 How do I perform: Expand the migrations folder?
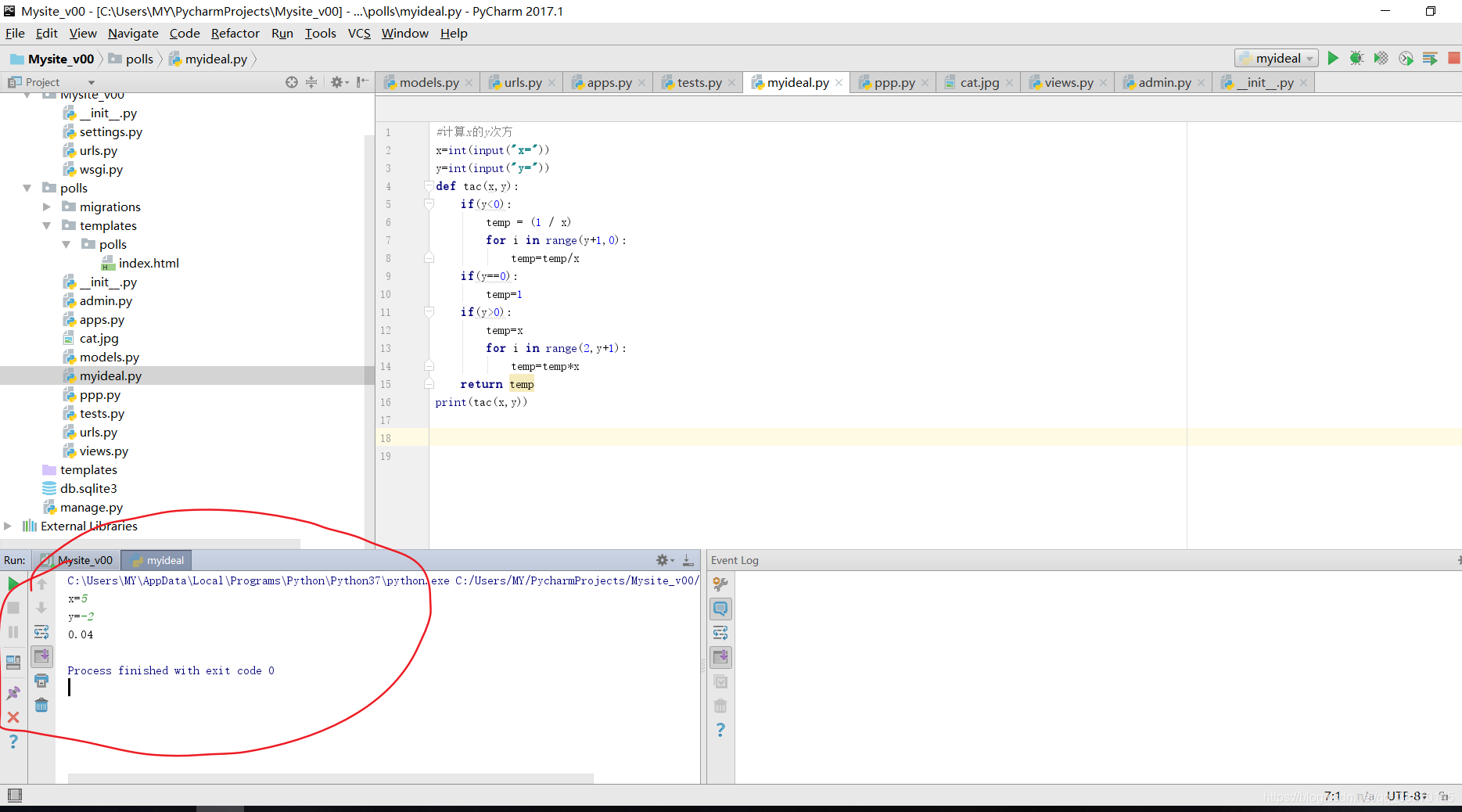pyautogui.click(x=47, y=207)
